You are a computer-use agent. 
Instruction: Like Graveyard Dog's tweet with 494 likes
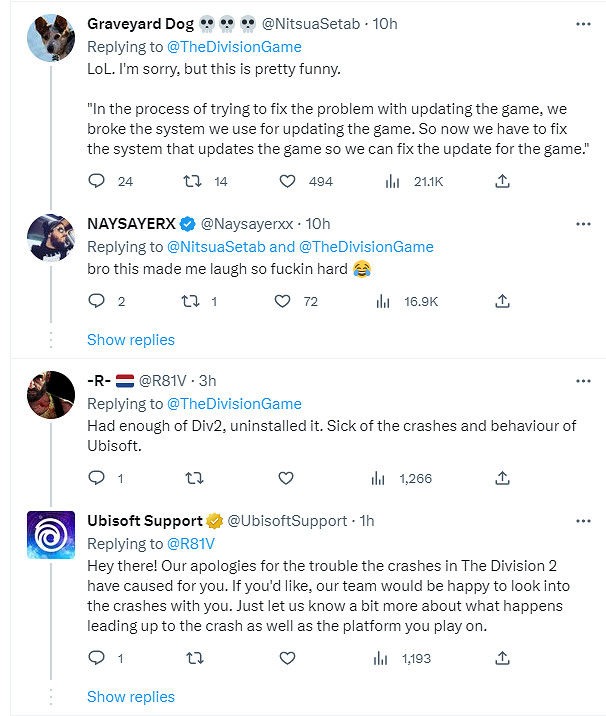click(x=288, y=181)
